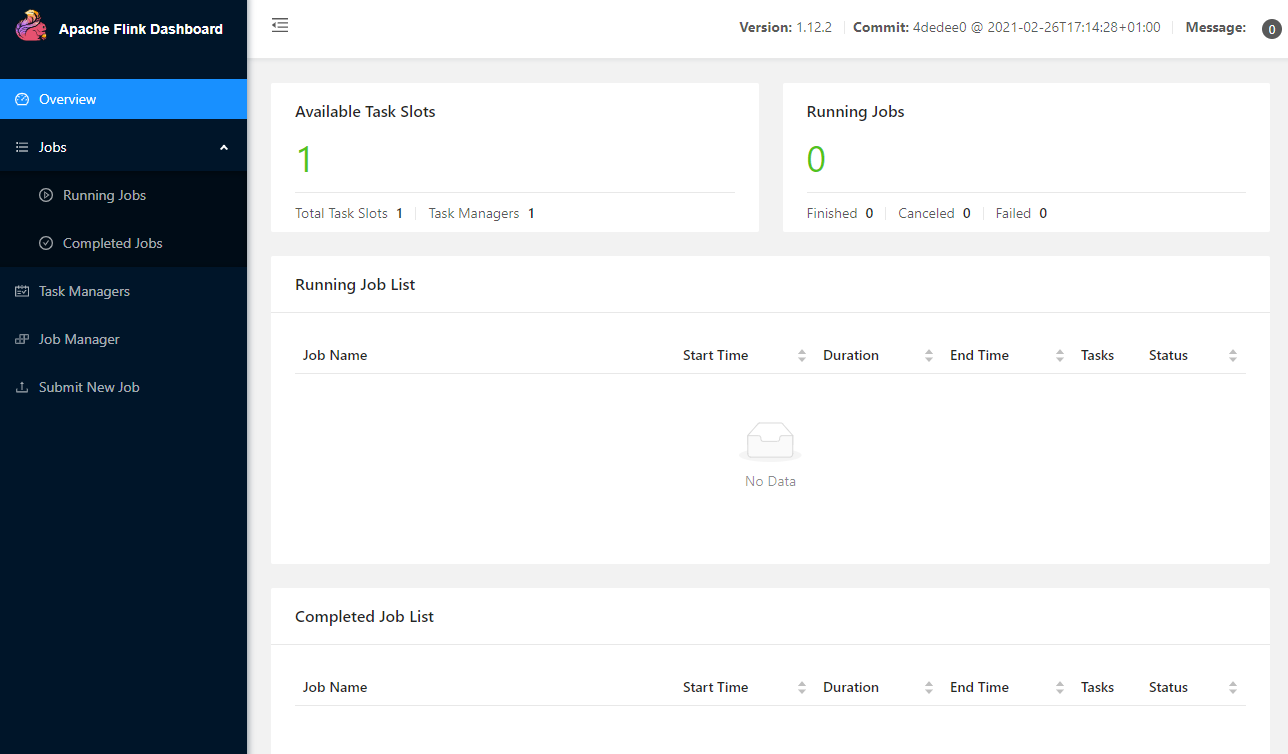Image resolution: width=1288 pixels, height=754 pixels.
Task: Click Job Name header in Completed Job List
Action: coord(335,687)
